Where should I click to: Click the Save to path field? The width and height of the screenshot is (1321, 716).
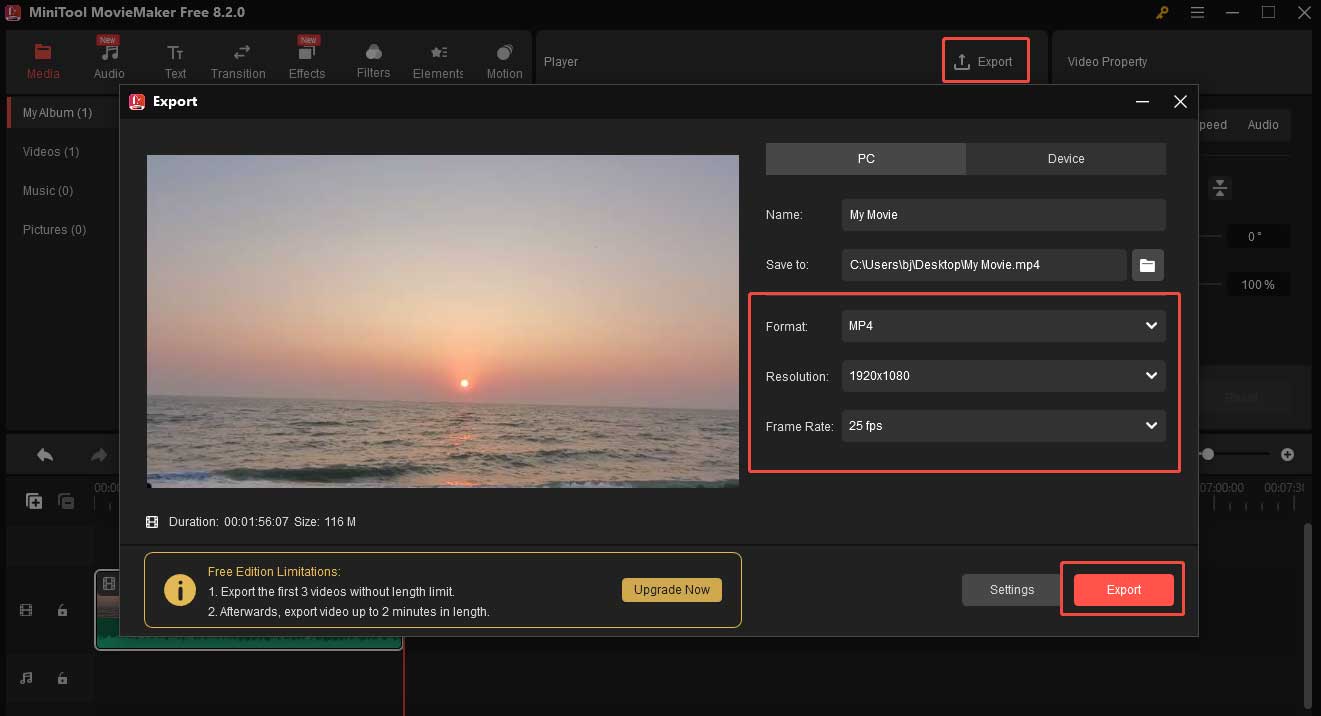[x=984, y=265]
